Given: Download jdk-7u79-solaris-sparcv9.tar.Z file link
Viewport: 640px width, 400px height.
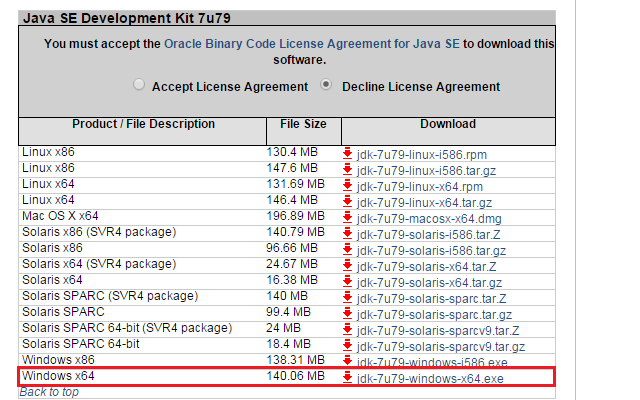Looking at the screenshot, I should pyautogui.click(x=438, y=331).
